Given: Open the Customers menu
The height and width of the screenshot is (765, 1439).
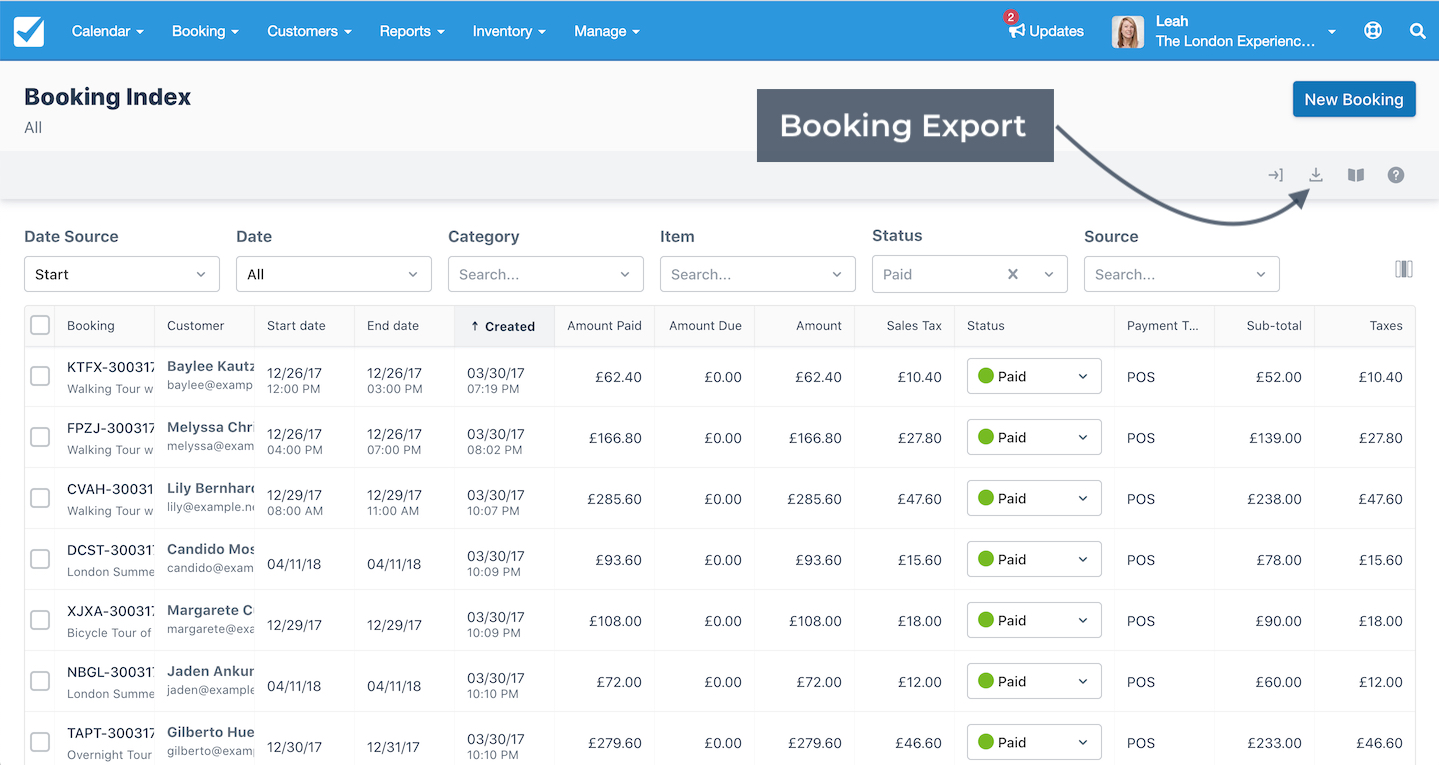Looking at the screenshot, I should coord(310,31).
